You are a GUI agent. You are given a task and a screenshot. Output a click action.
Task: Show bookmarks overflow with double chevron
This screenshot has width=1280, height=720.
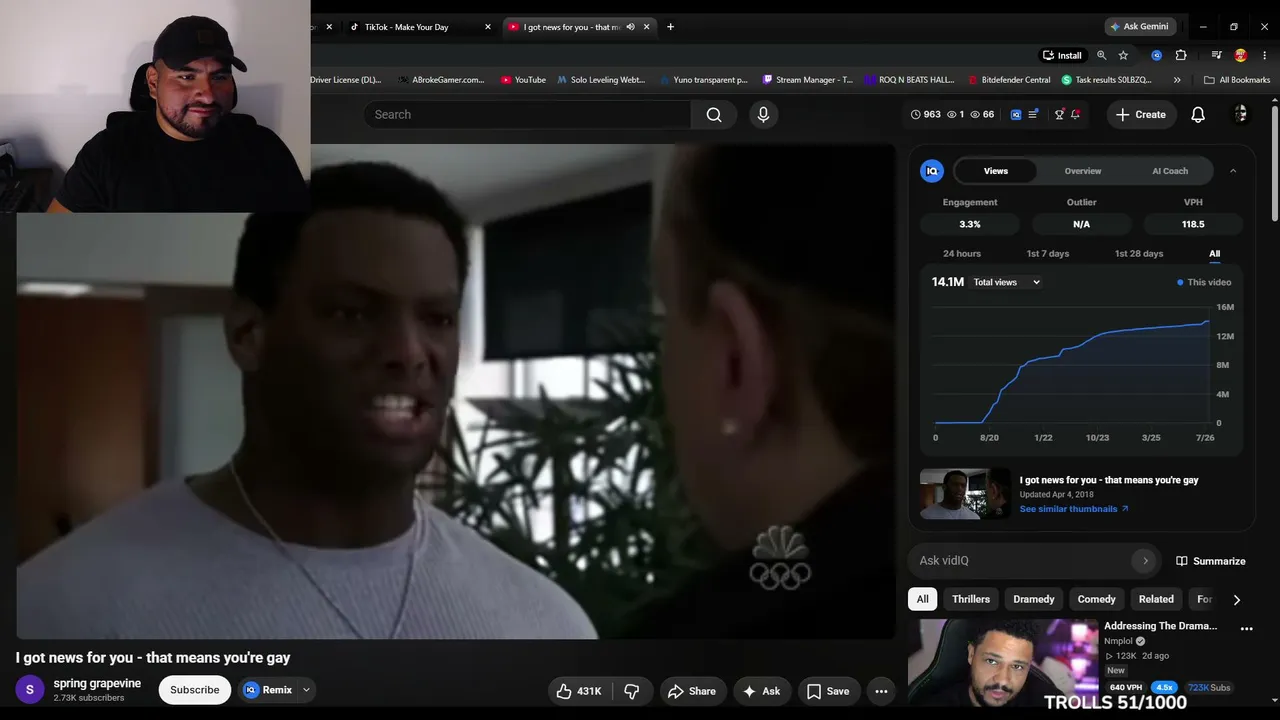[1177, 80]
